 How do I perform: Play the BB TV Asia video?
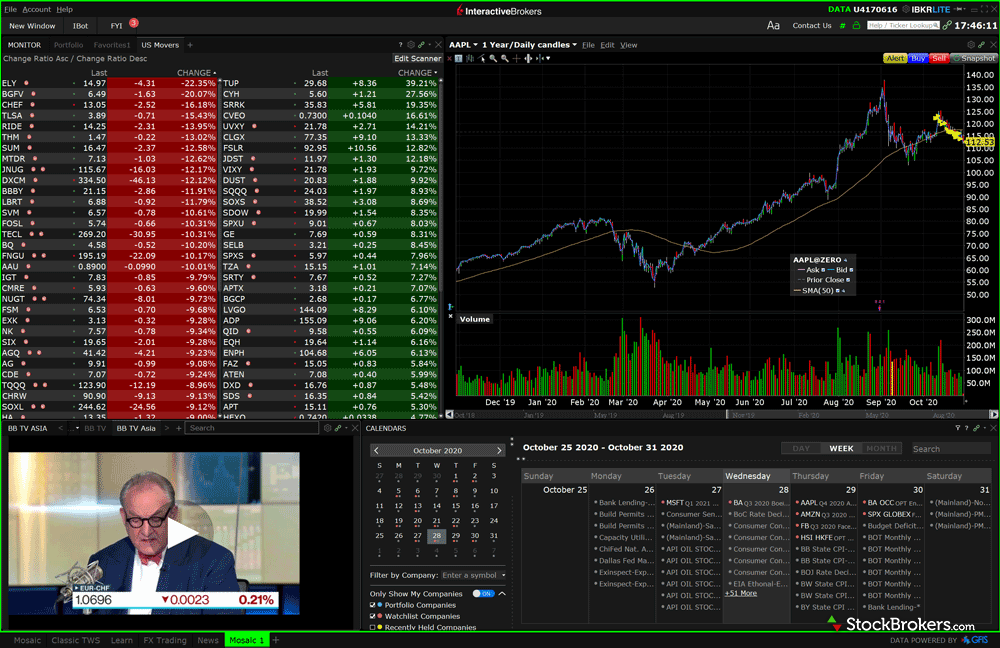[x=182, y=533]
